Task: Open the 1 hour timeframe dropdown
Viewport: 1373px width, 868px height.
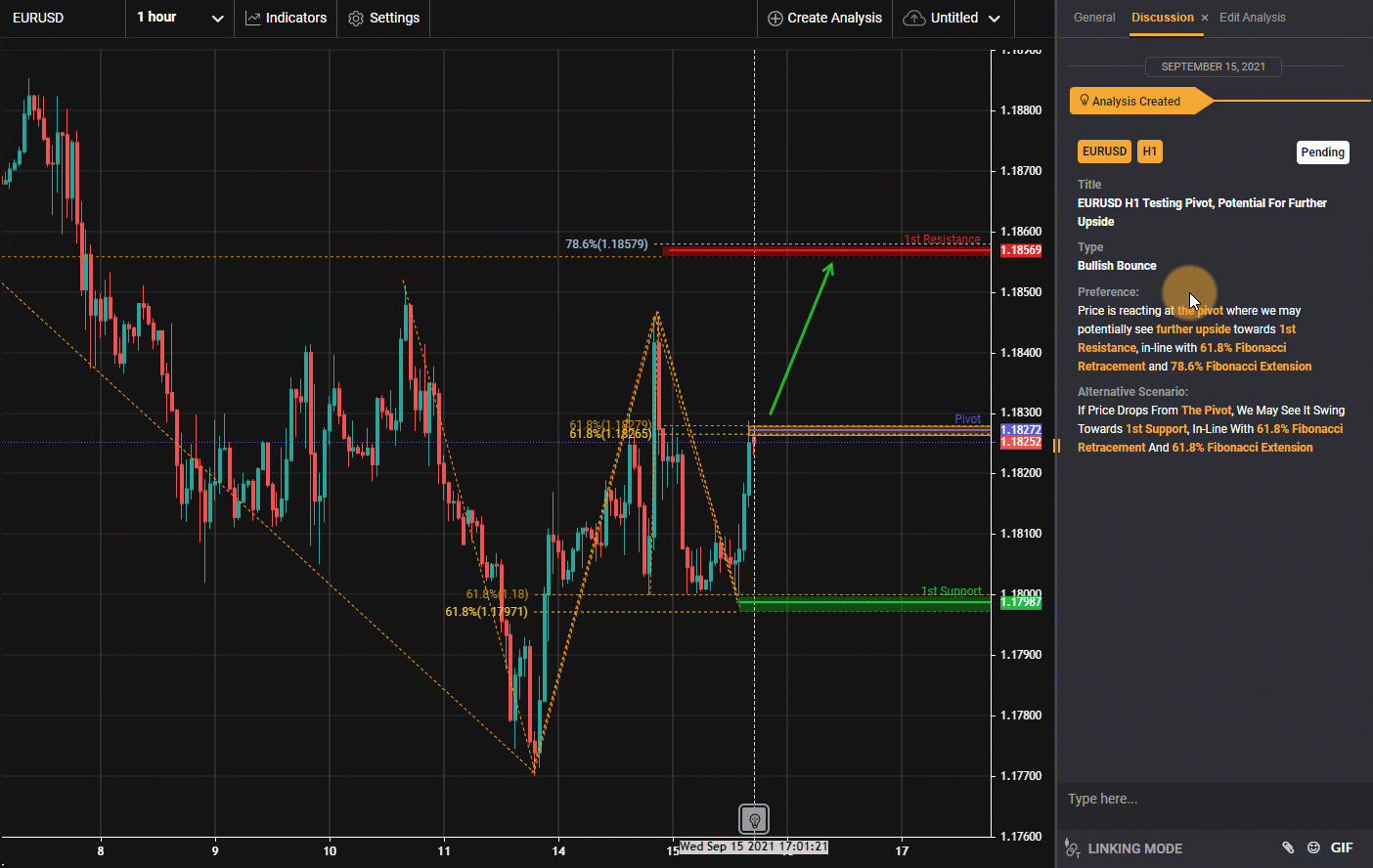Action: tap(180, 19)
